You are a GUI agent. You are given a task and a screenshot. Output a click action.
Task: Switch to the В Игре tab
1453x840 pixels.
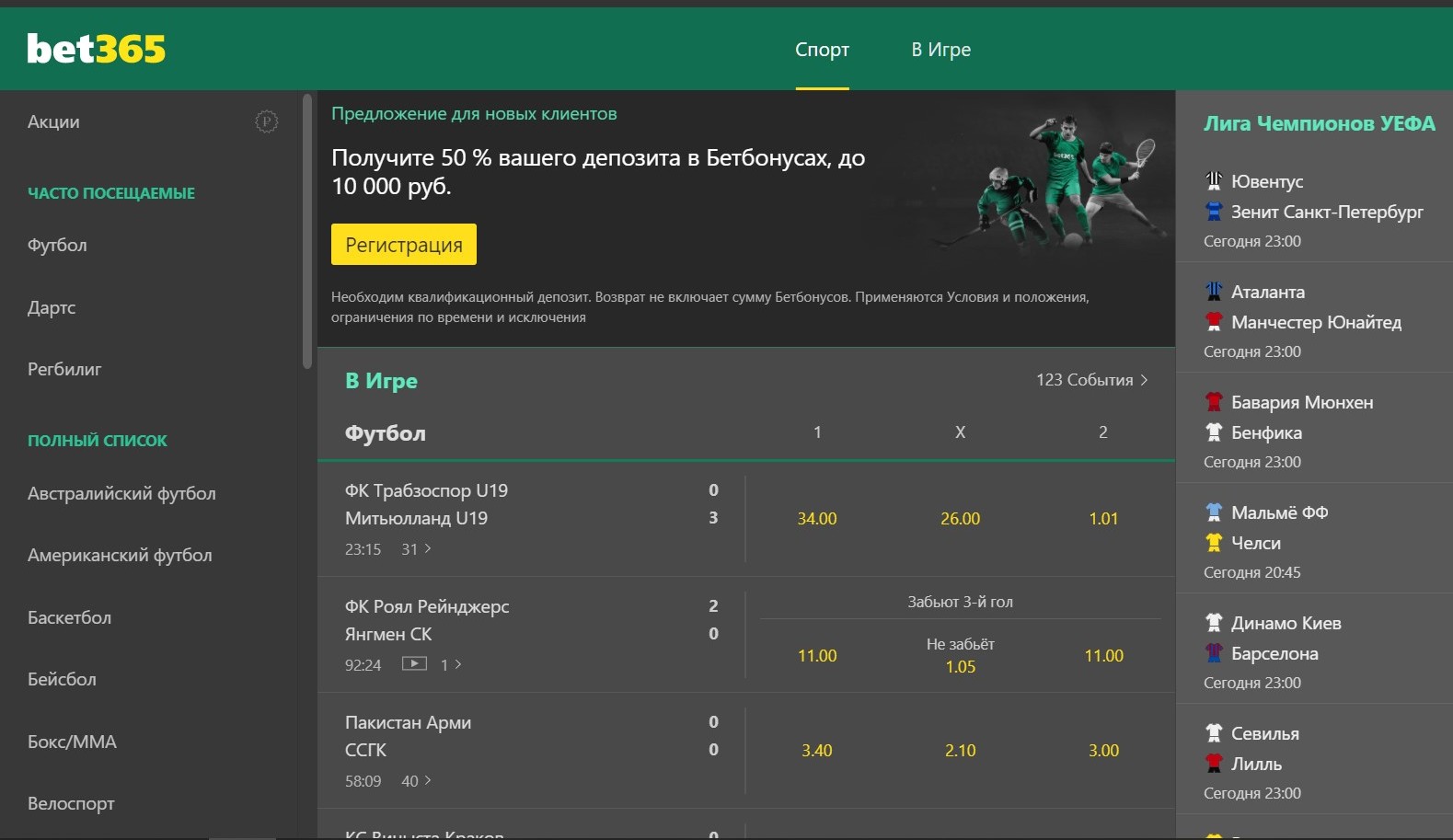tap(940, 50)
